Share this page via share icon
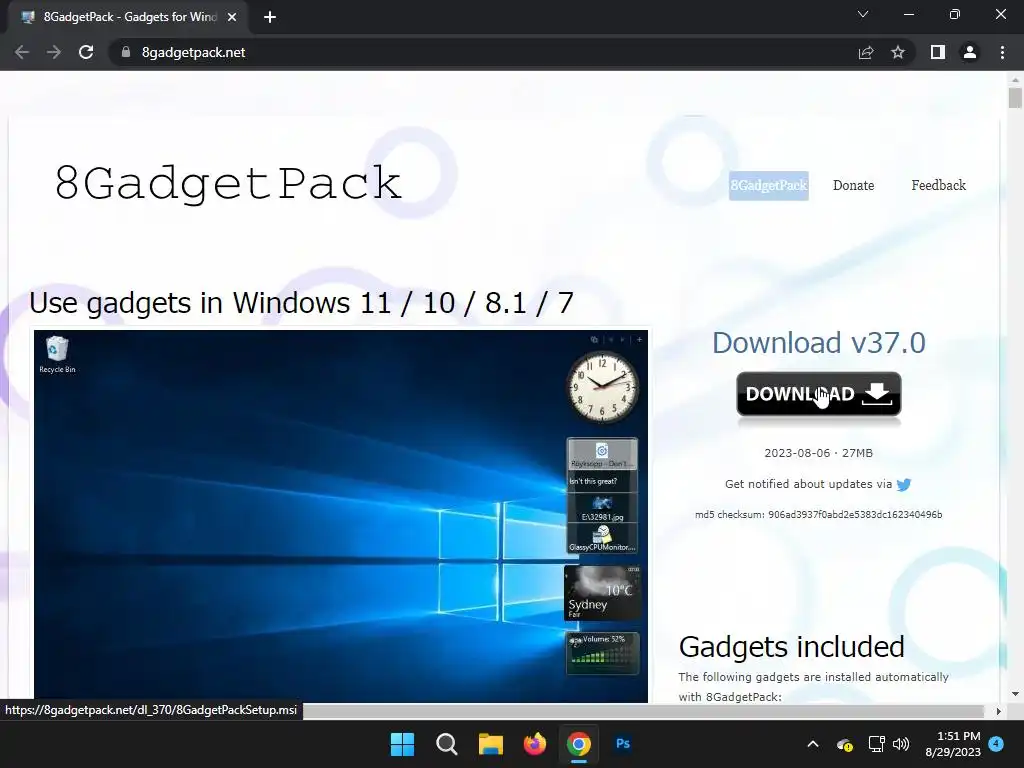 866,52
